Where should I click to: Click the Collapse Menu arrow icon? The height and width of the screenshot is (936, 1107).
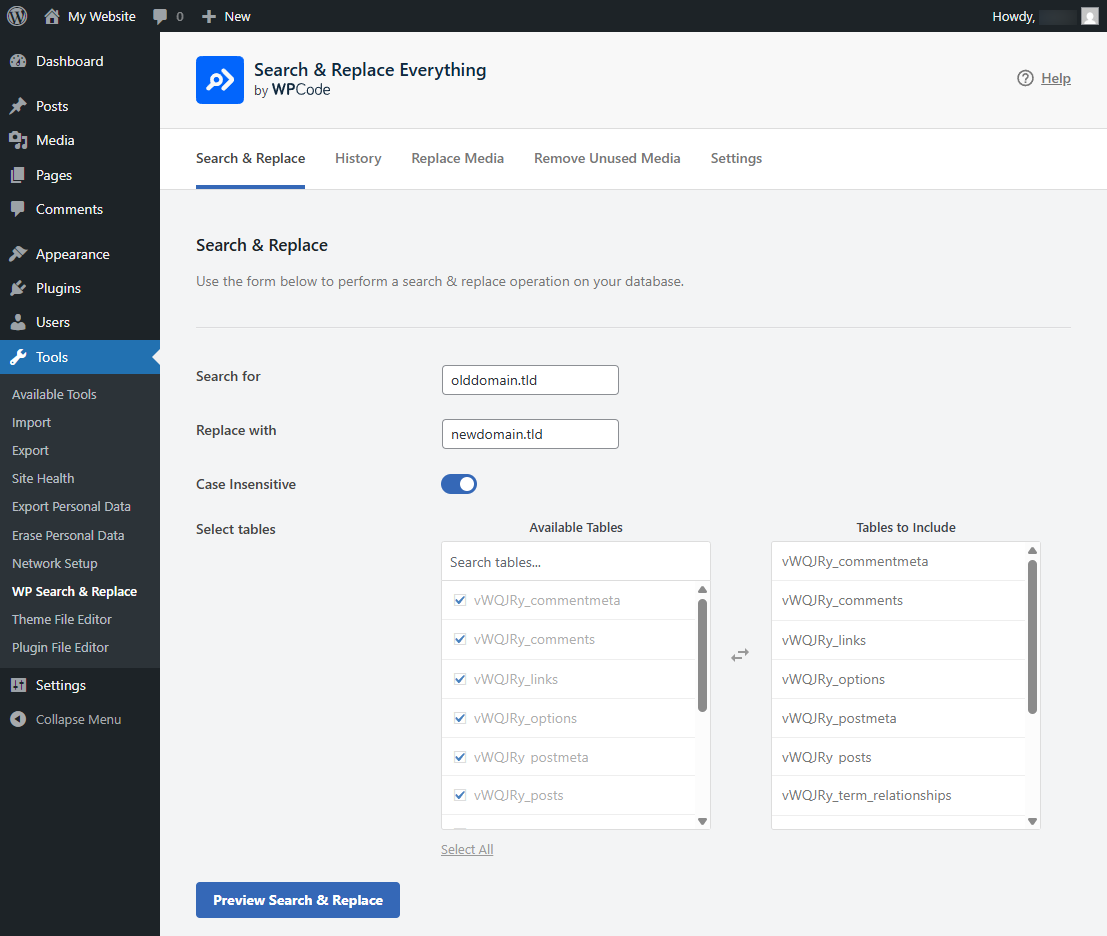(x=17, y=719)
